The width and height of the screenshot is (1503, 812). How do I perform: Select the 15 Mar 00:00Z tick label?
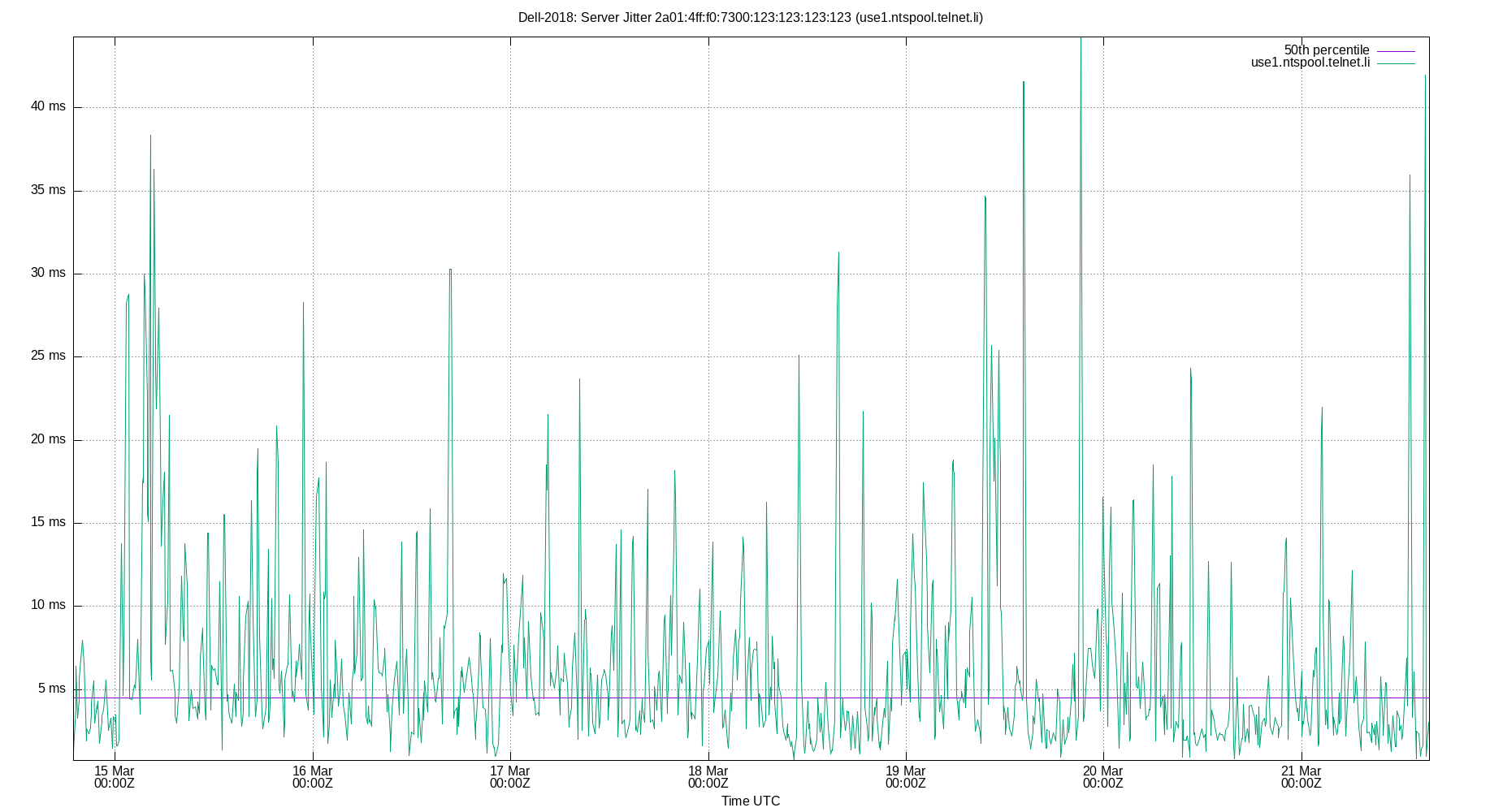coord(114,777)
